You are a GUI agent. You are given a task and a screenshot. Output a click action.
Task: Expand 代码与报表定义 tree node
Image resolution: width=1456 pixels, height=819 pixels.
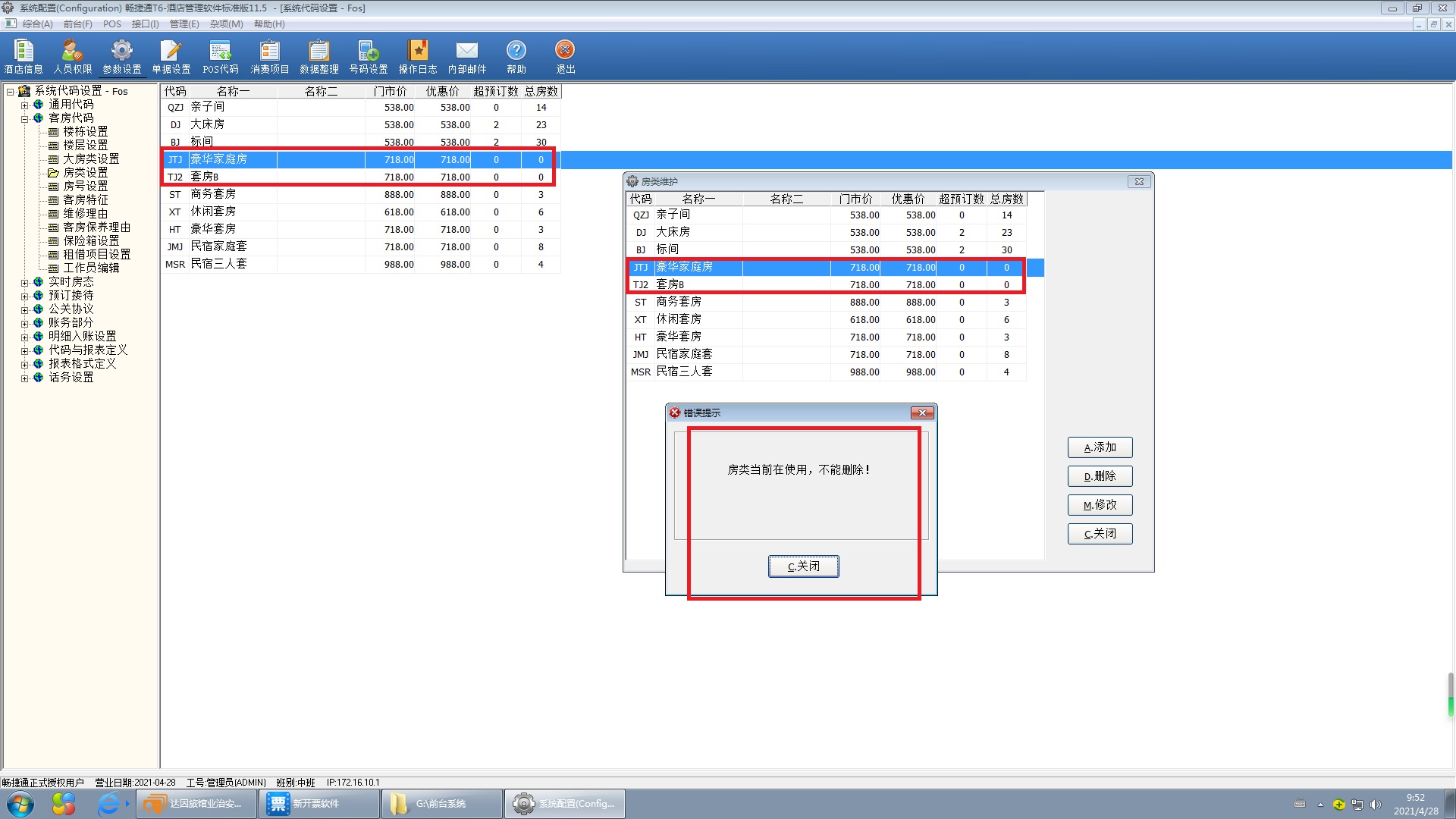click(24, 351)
